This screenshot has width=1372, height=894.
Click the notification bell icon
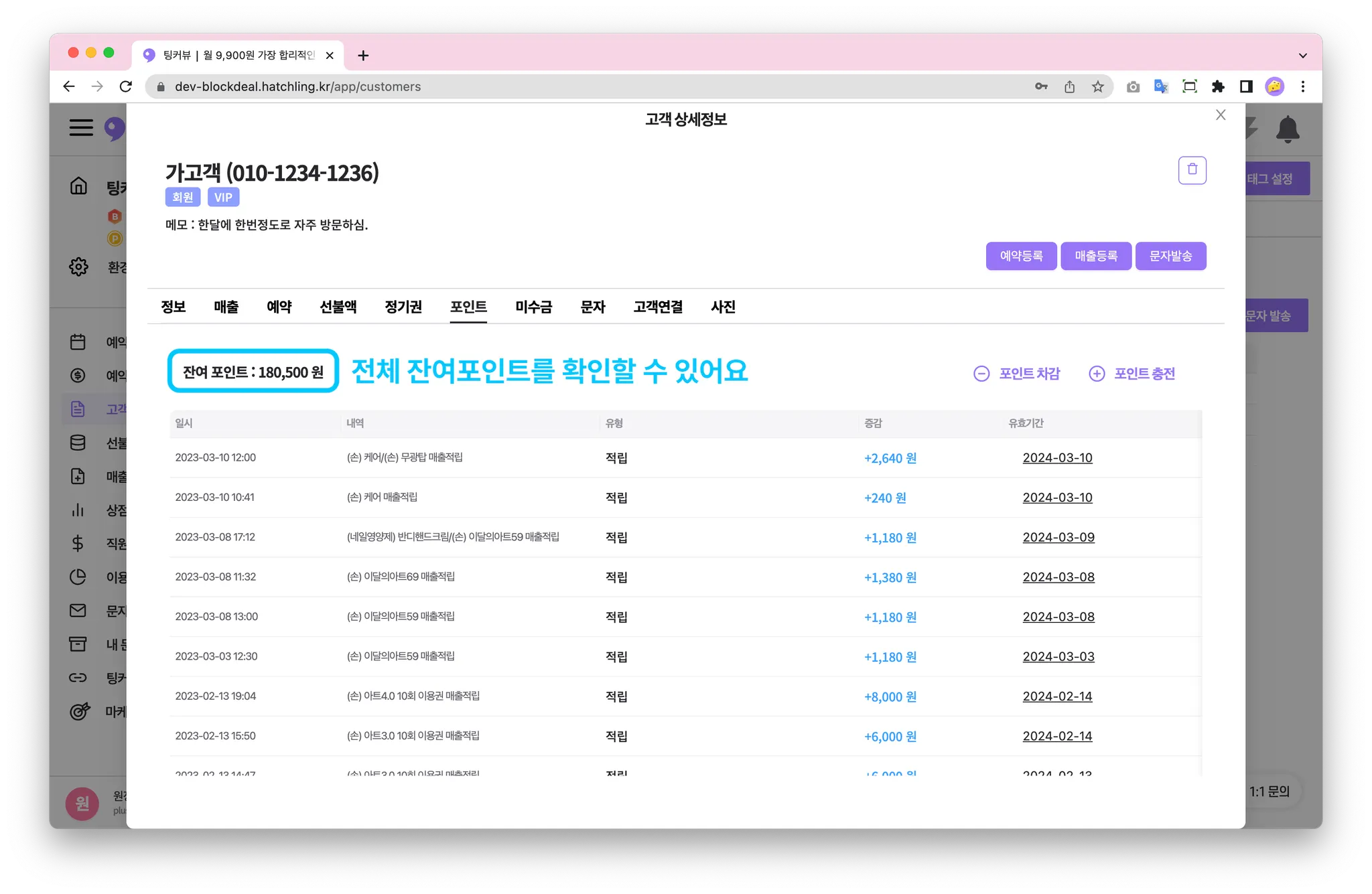point(1287,129)
